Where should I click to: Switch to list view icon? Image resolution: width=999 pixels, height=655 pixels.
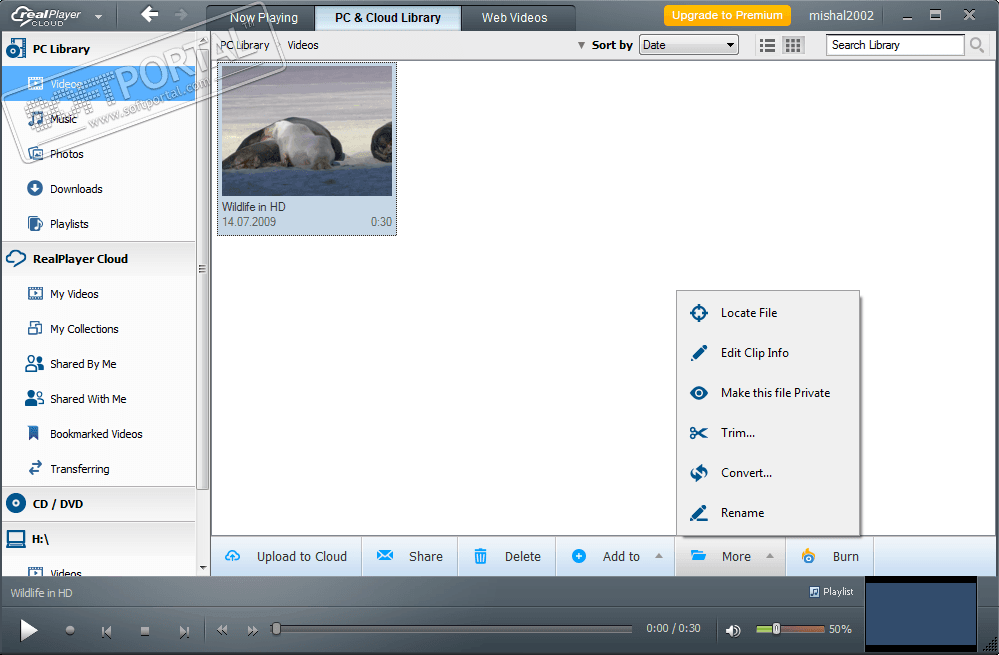pos(767,45)
